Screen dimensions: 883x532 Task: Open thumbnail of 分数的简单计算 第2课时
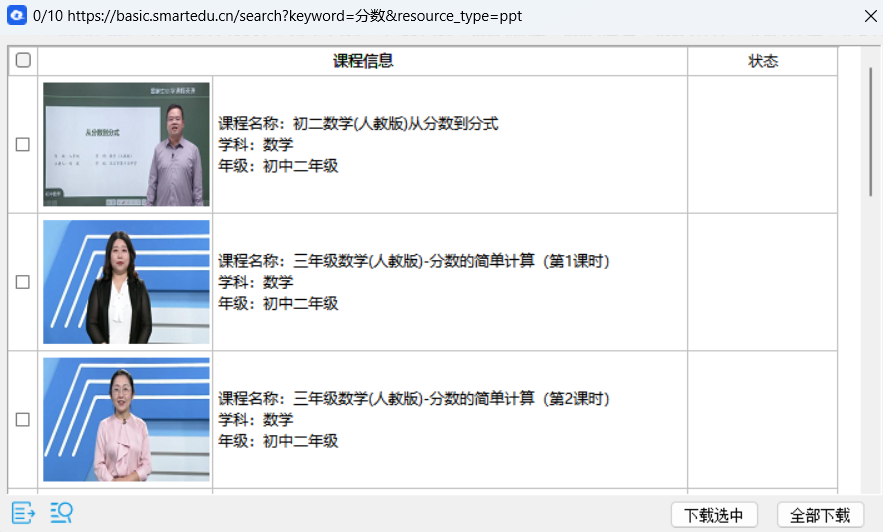[126, 419]
